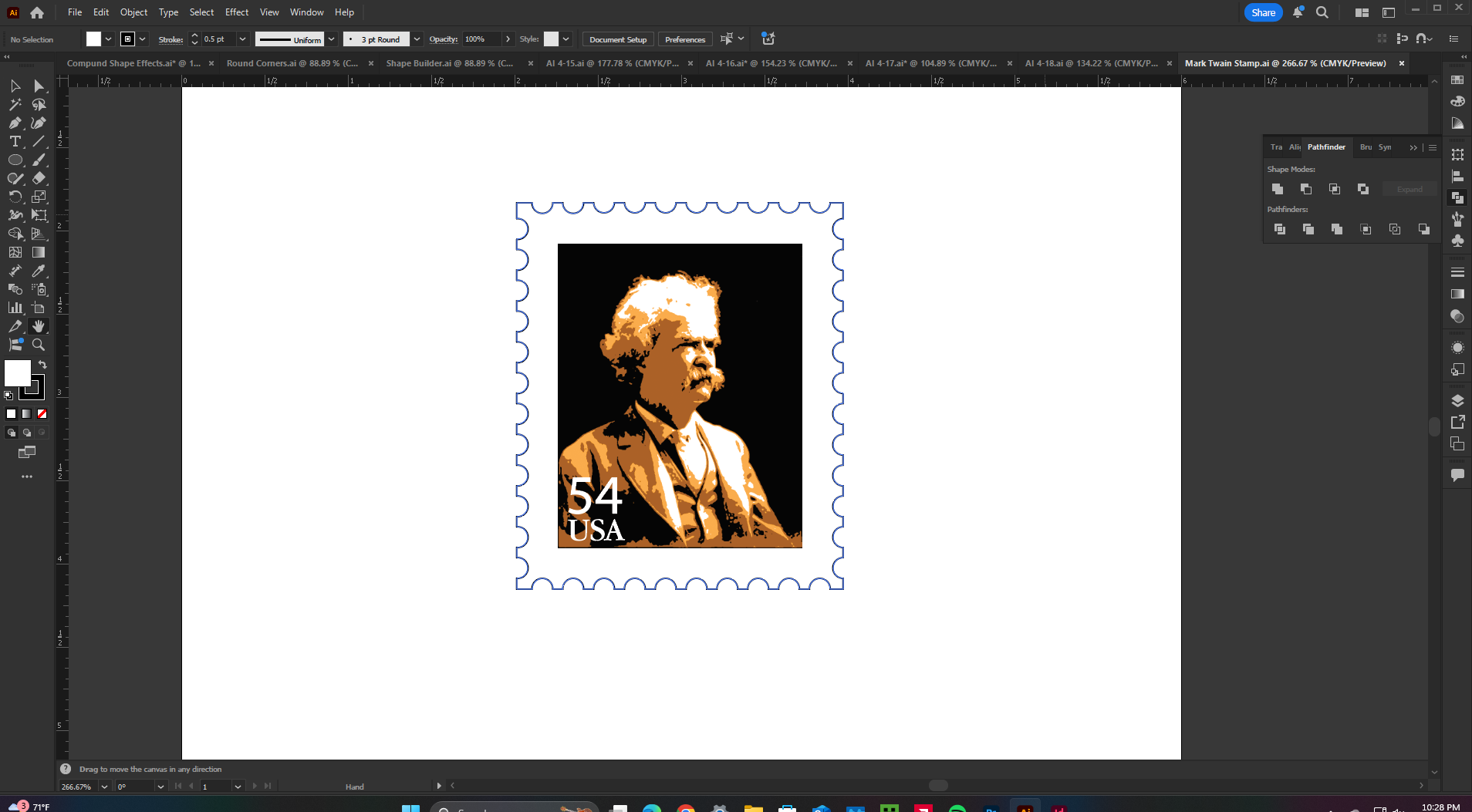Switch to Round Corners.ai document tab

(x=292, y=63)
